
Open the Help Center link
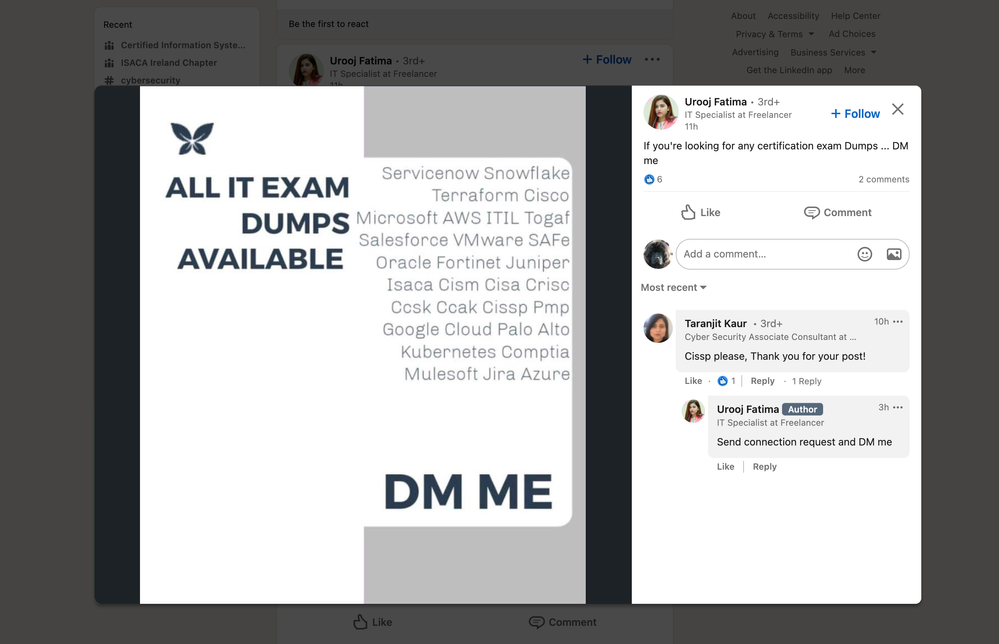854,16
